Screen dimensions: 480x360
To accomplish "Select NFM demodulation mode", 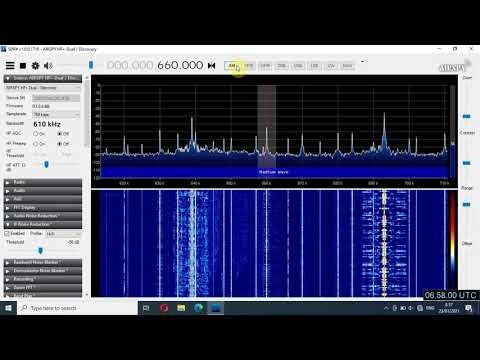I will [x=249, y=66].
